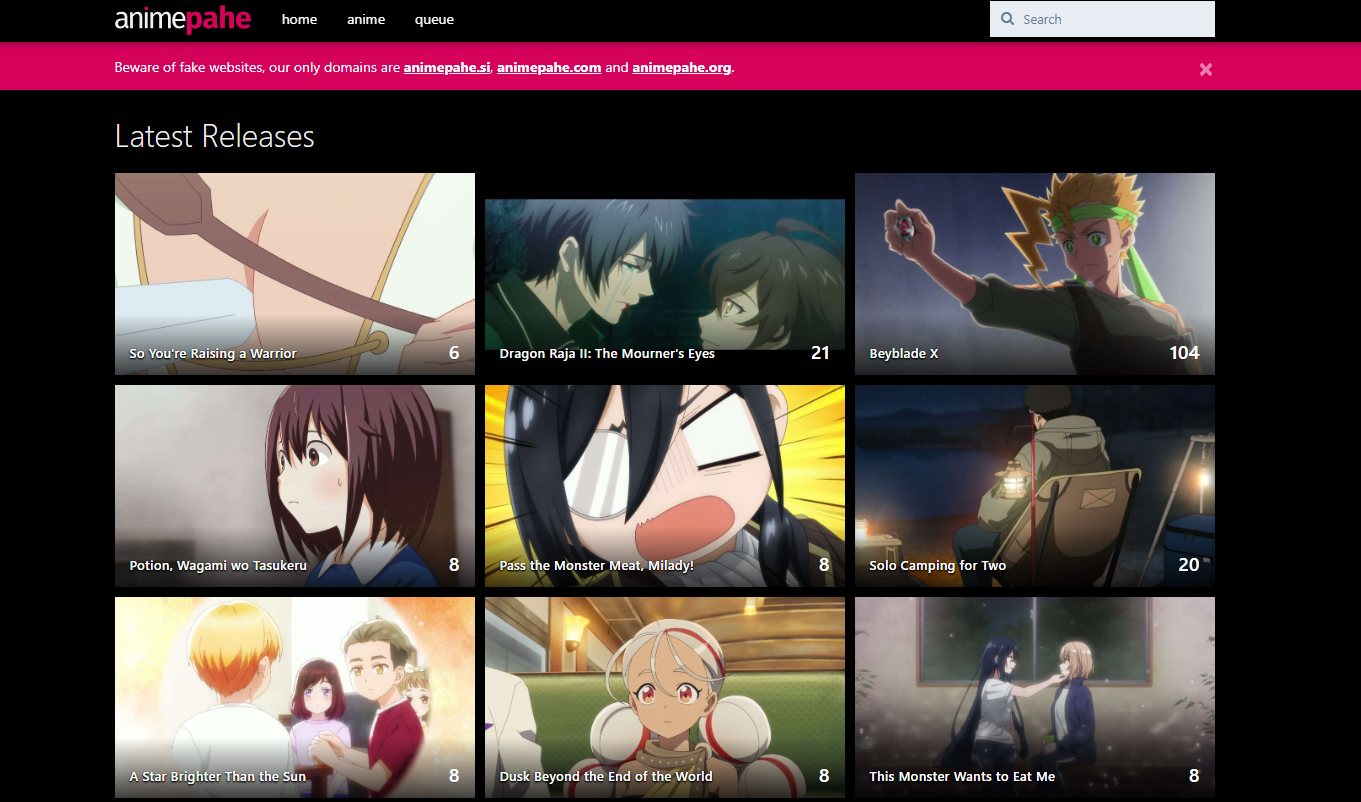
Task: Click episode number 104 on Beyblade X
Action: pyautogui.click(x=1184, y=352)
